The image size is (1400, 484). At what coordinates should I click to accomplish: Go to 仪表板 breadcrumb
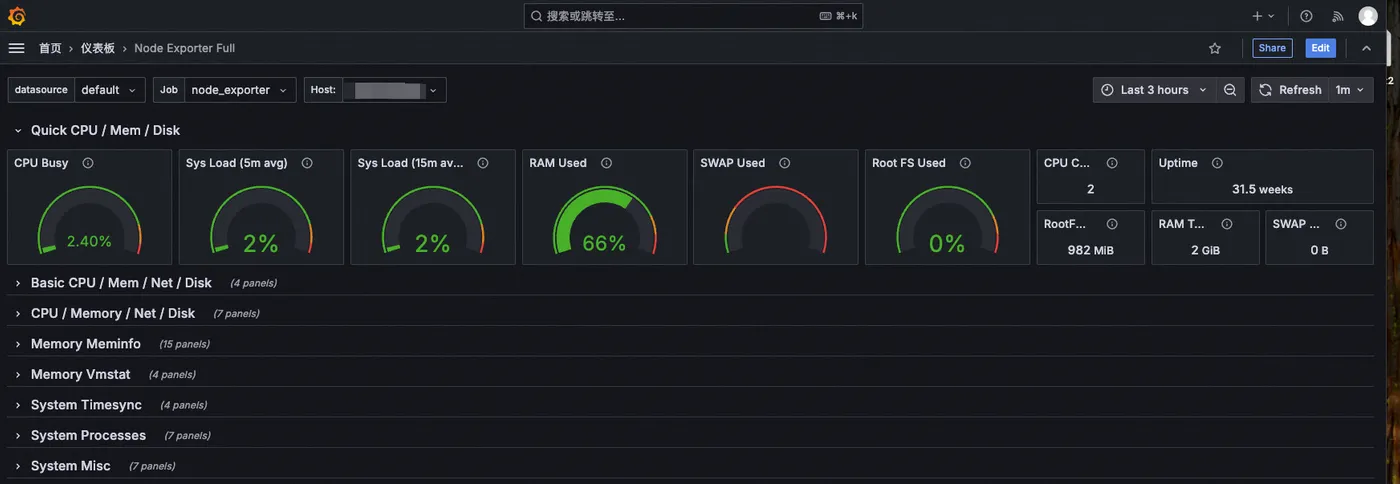tap(98, 48)
